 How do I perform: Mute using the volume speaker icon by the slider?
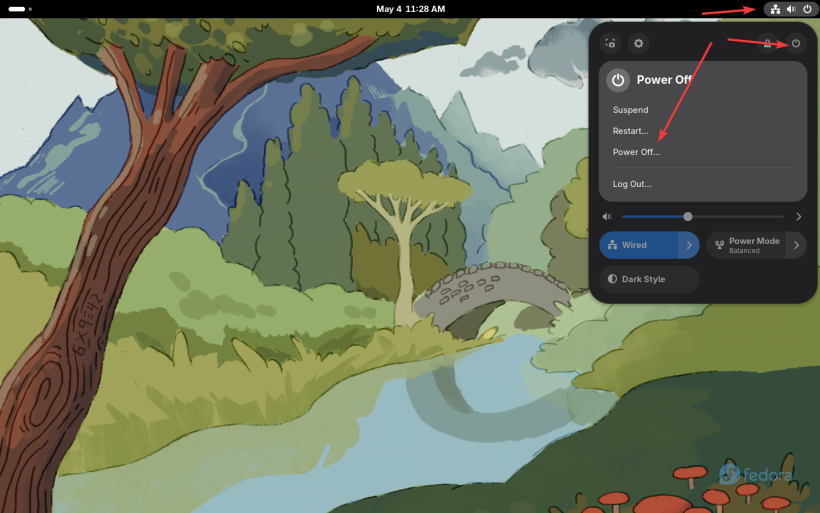pyautogui.click(x=607, y=216)
